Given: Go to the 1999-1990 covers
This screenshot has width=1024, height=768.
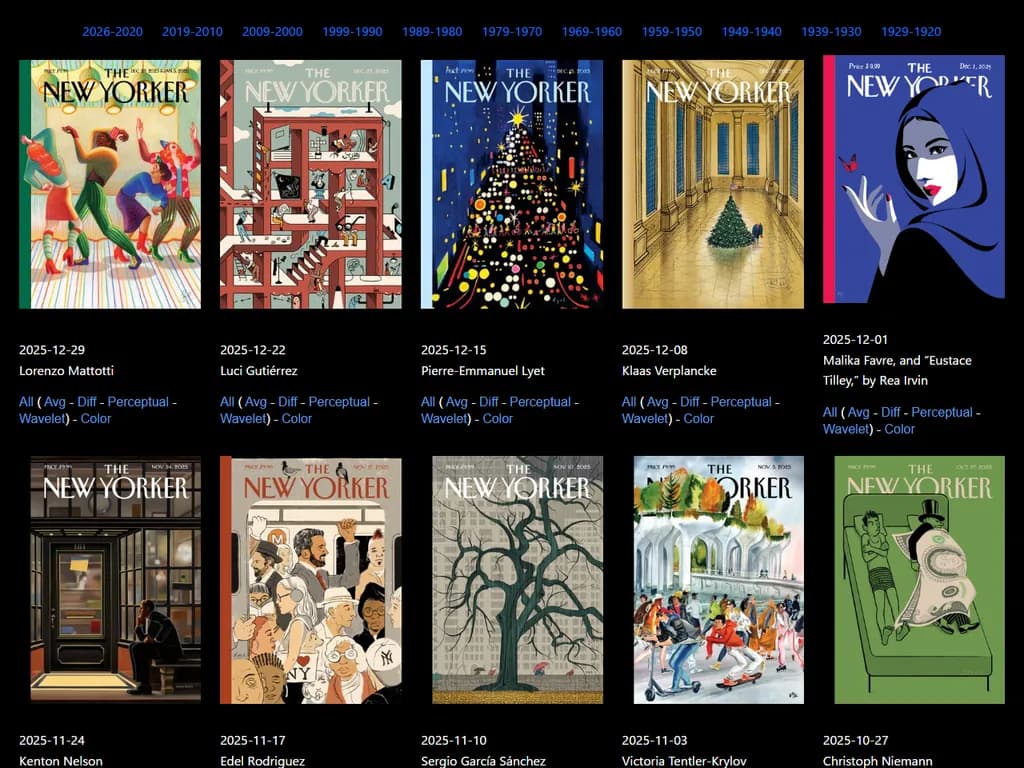Looking at the screenshot, I should 352,31.
